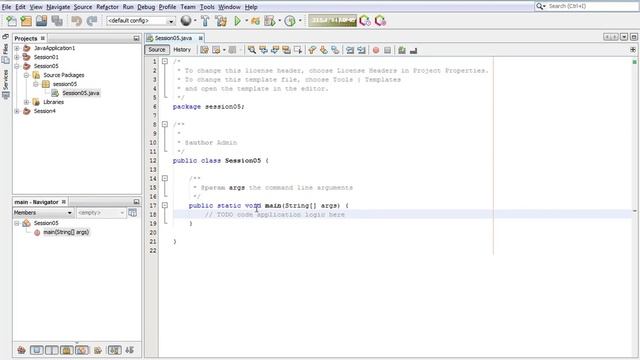Toggle Bookmark icon in editor toolbar

tap(335, 50)
